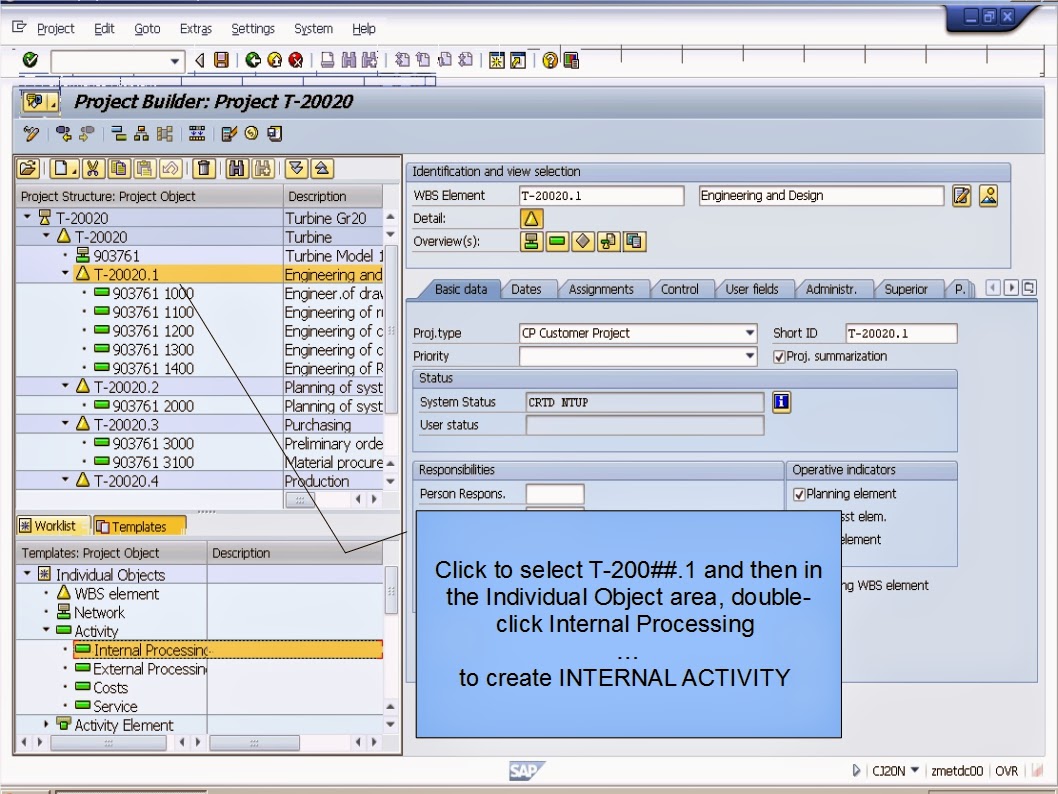Click the green Enter checkmark button
Image resolution: width=1058 pixels, height=794 pixels.
28,60
